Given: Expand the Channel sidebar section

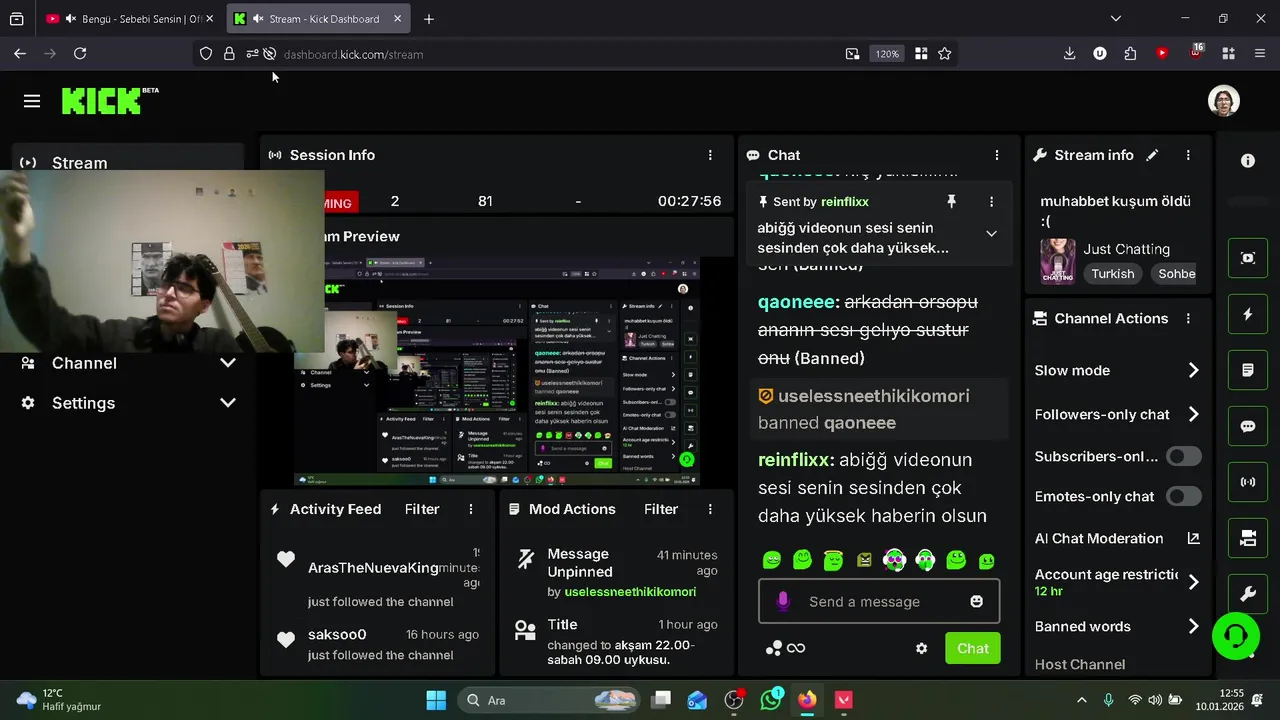Looking at the screenshot, I should point(228,363).
